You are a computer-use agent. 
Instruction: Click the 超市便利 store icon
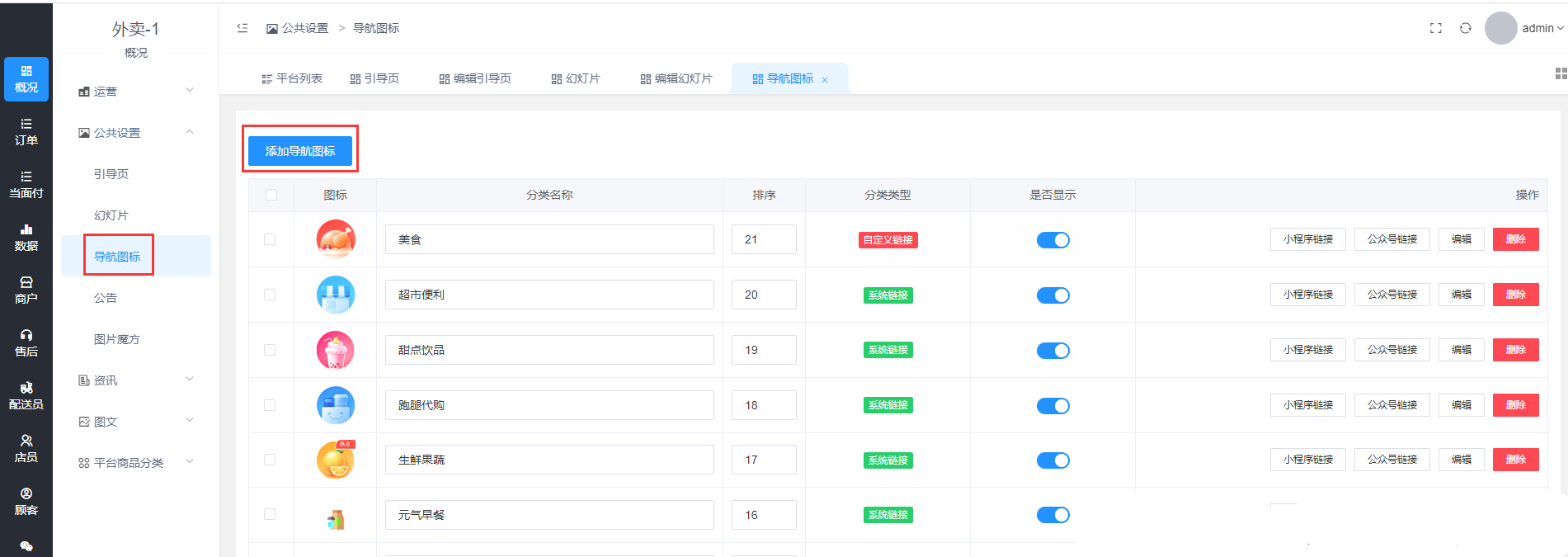336,295
